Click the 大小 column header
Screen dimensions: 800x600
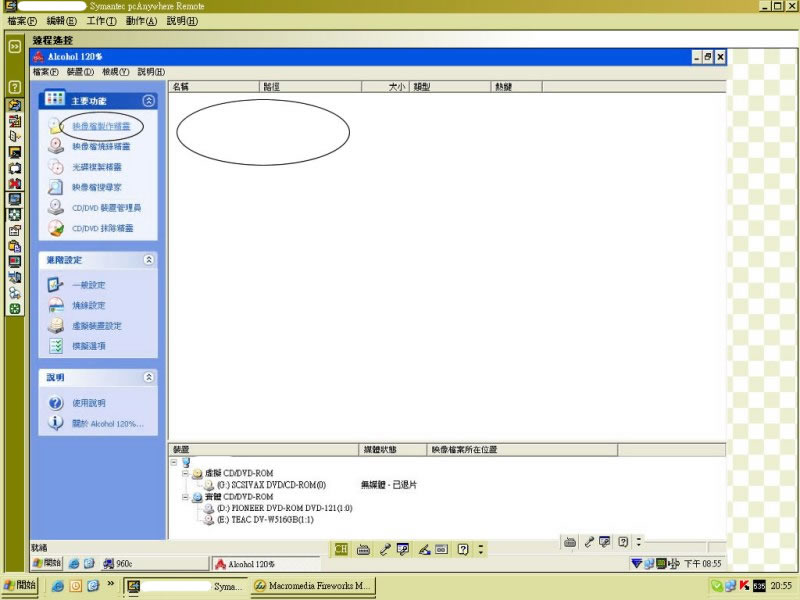click(385, 87)
